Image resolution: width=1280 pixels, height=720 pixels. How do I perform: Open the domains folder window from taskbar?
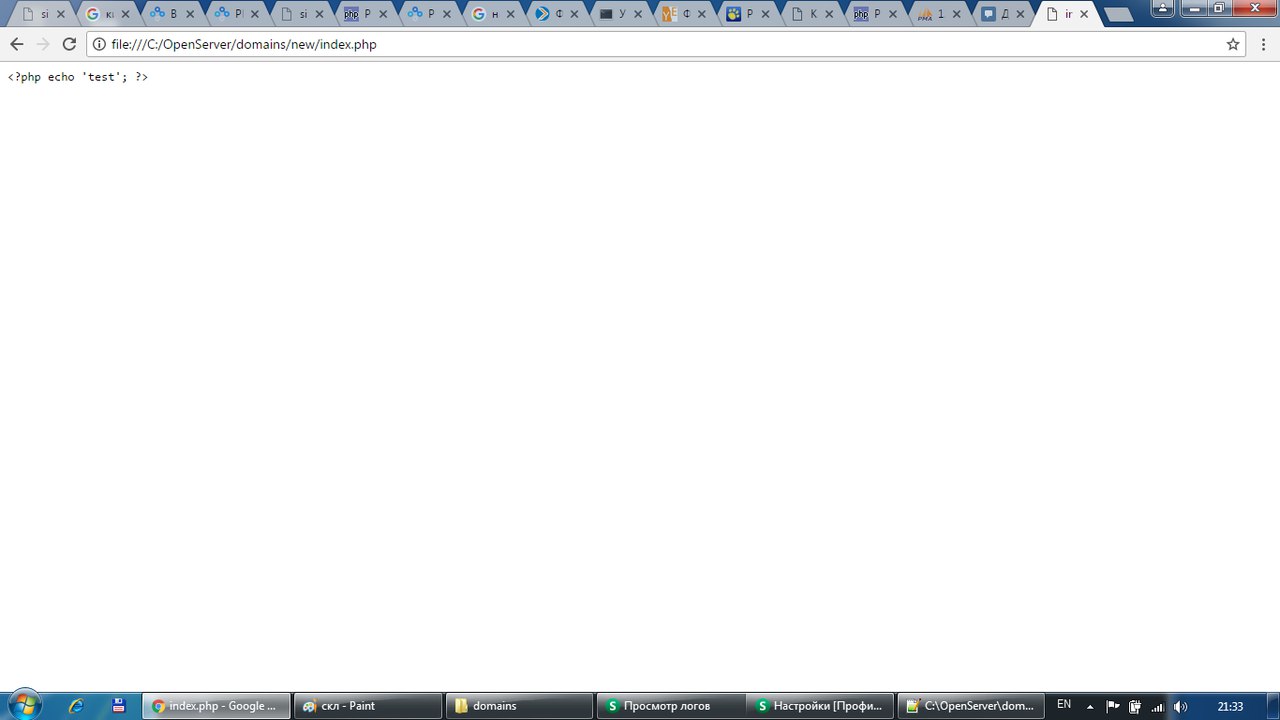[x=519, y=706]
